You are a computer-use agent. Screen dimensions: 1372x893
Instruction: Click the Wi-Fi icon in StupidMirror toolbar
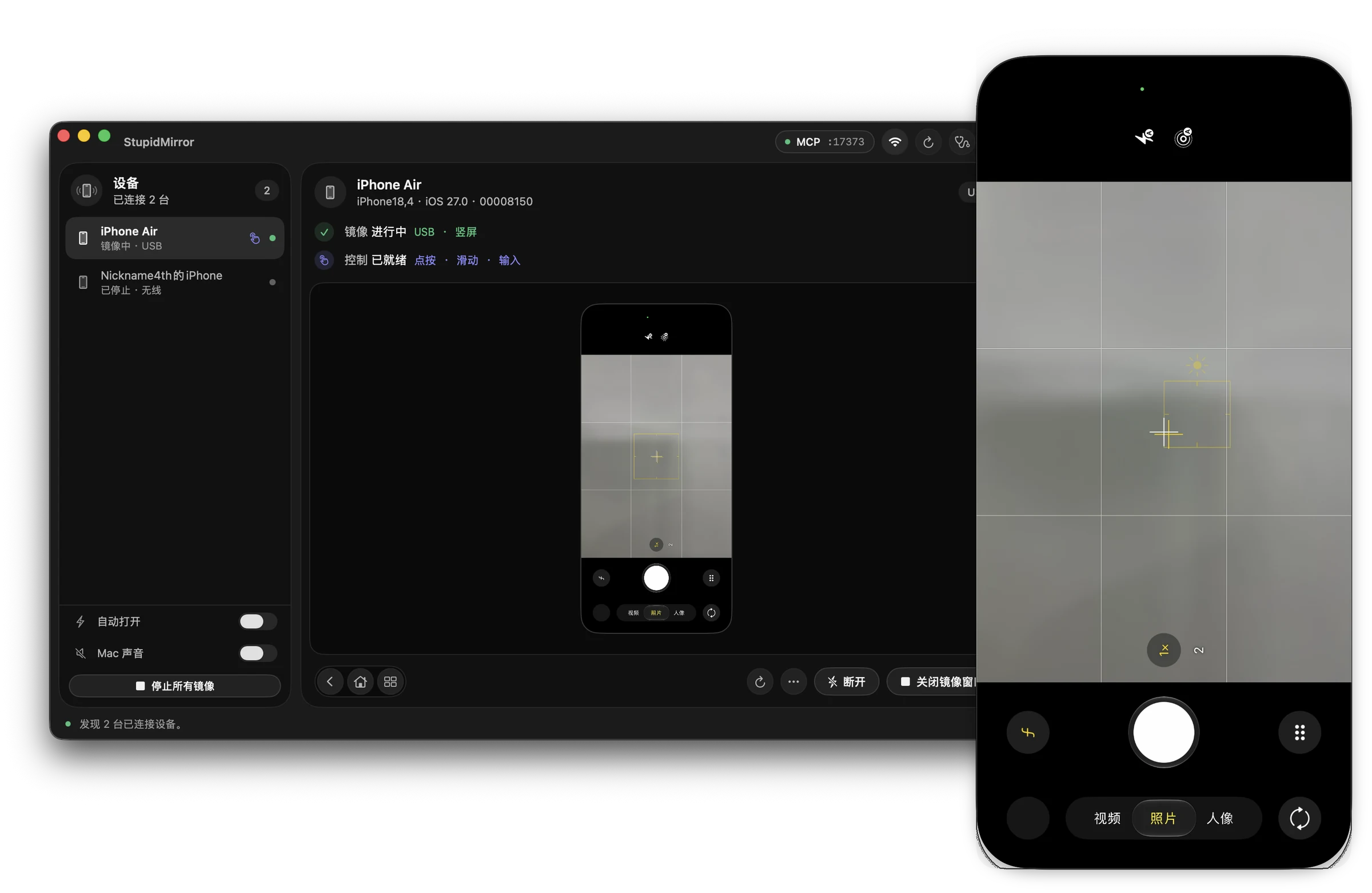point(895,142)
